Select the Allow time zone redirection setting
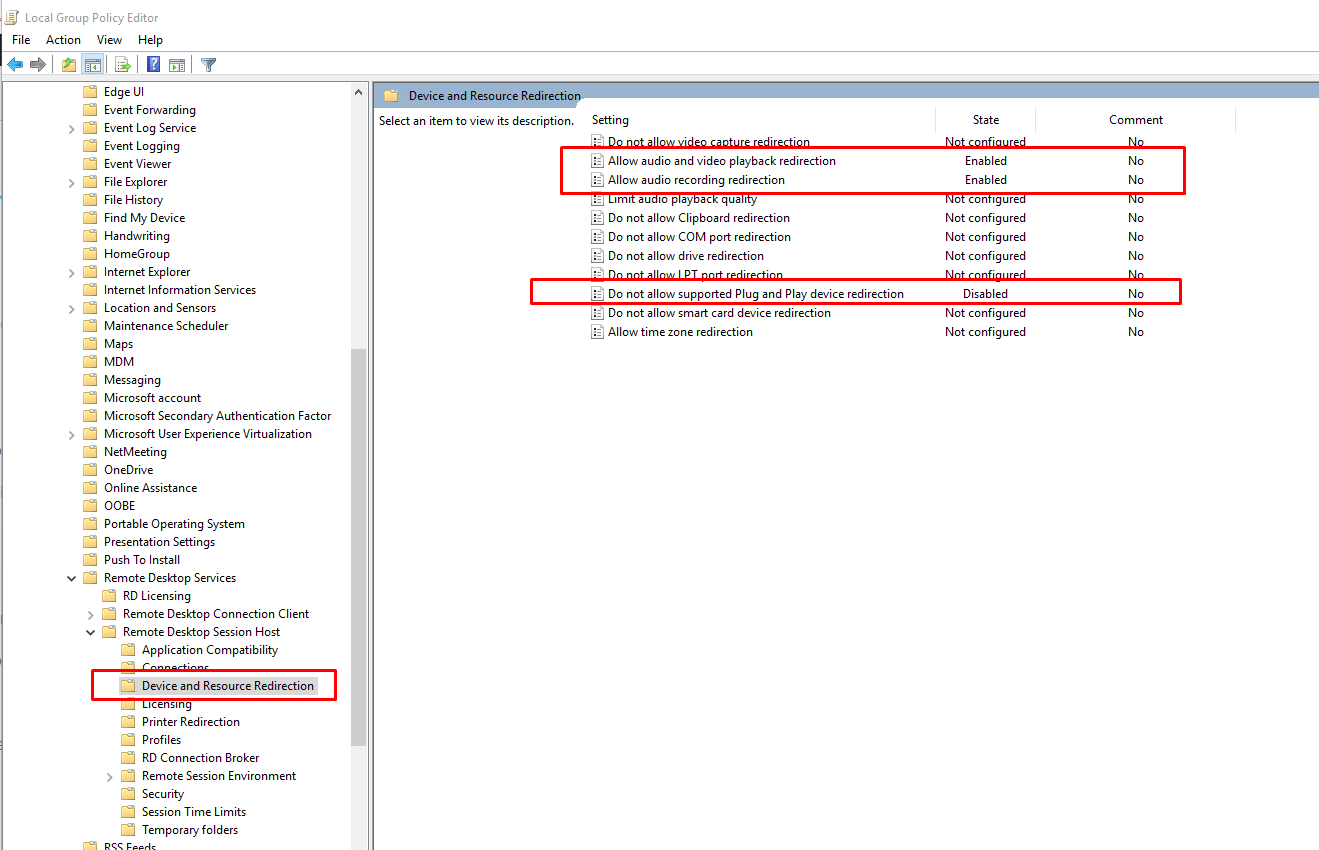 (680, 332)
